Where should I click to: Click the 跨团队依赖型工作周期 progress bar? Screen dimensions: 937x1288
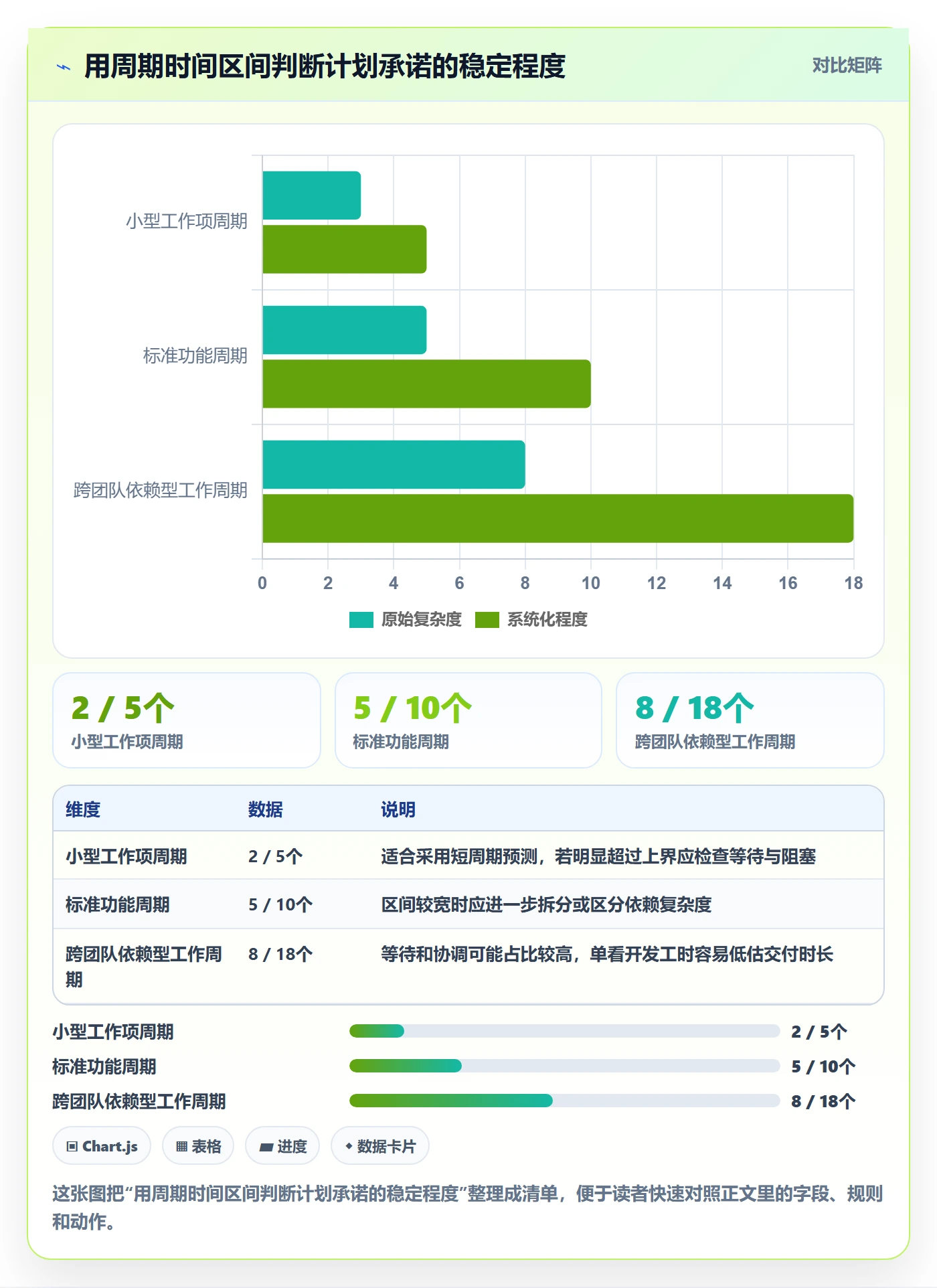click(564, 1101)
